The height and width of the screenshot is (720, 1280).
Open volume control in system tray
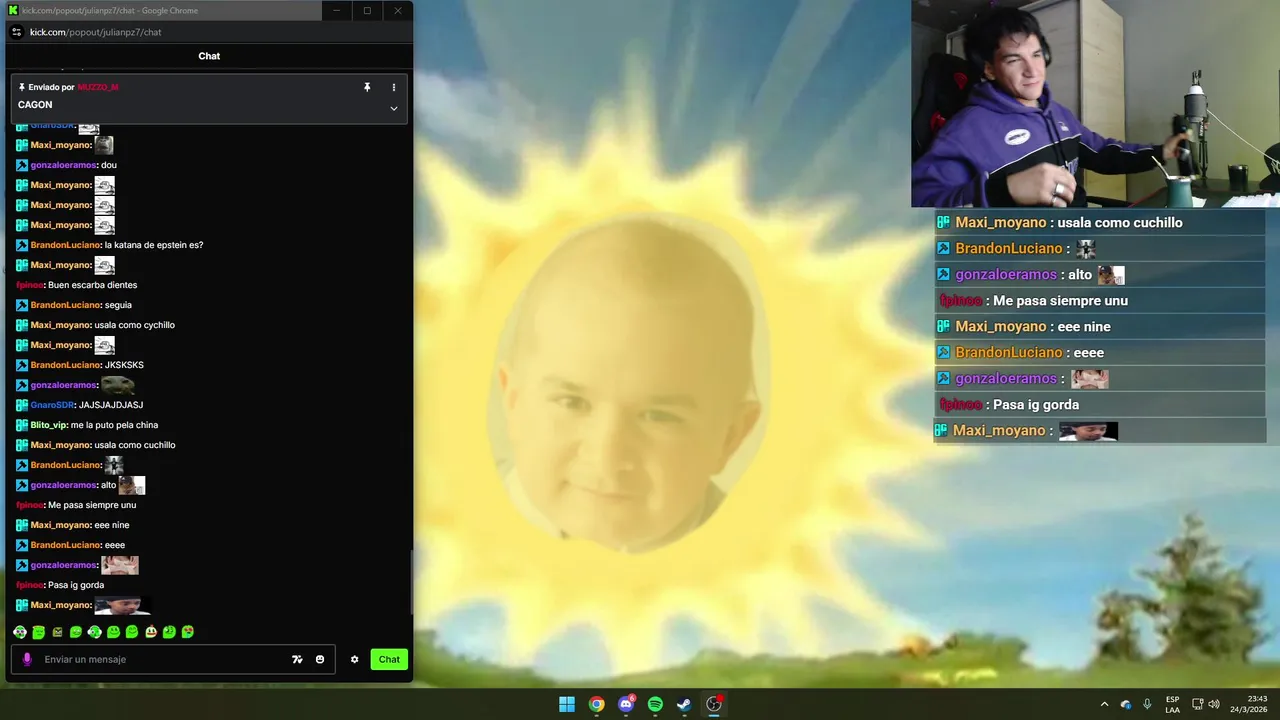point(1214,704)
